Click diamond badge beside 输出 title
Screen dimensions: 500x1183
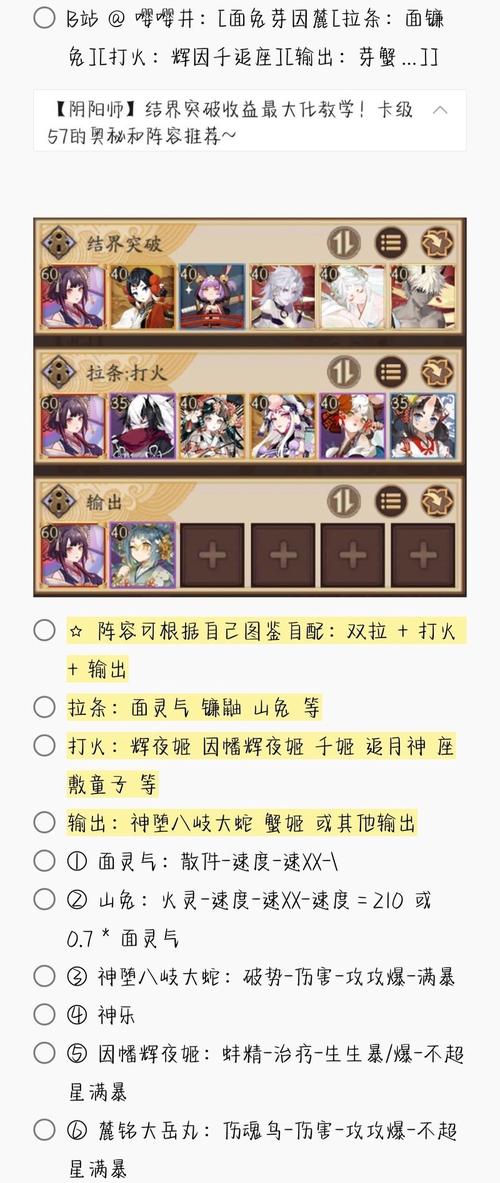pyautogui.click(x=57, y=501)
